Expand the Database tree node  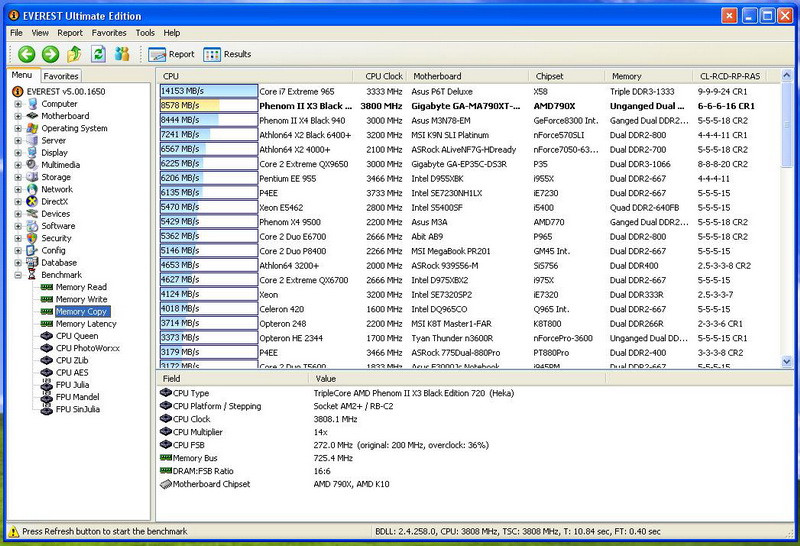18,263
